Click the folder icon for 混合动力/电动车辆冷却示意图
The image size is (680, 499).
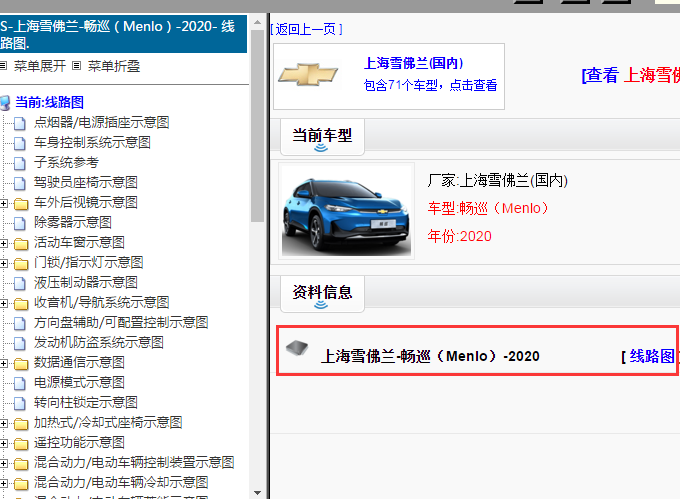(x=21, y=483)
